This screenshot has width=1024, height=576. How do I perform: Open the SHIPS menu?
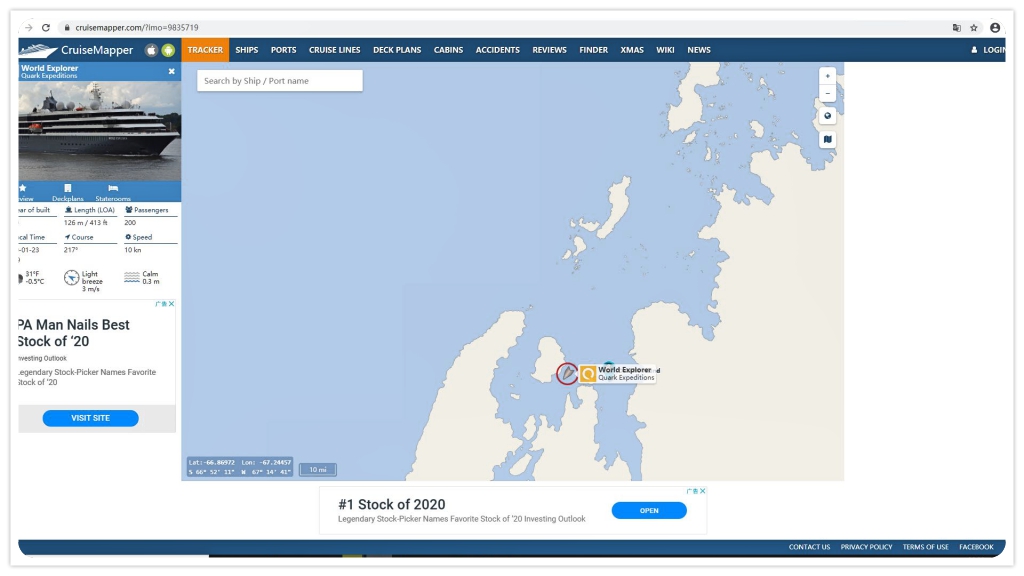[247, 50]
